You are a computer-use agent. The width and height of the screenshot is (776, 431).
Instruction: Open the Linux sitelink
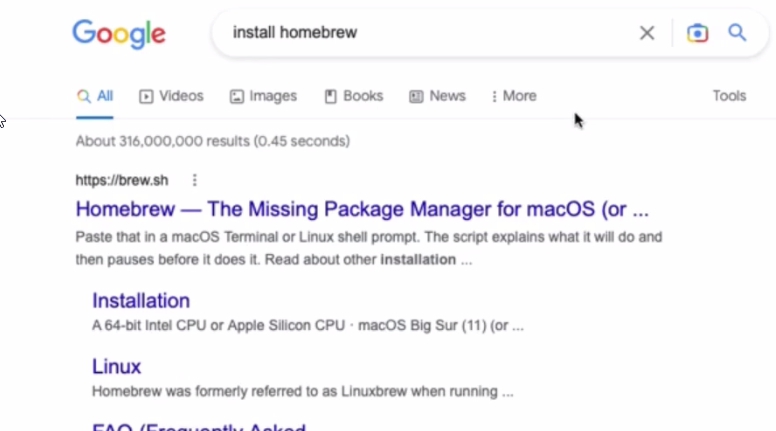point(116,367)
